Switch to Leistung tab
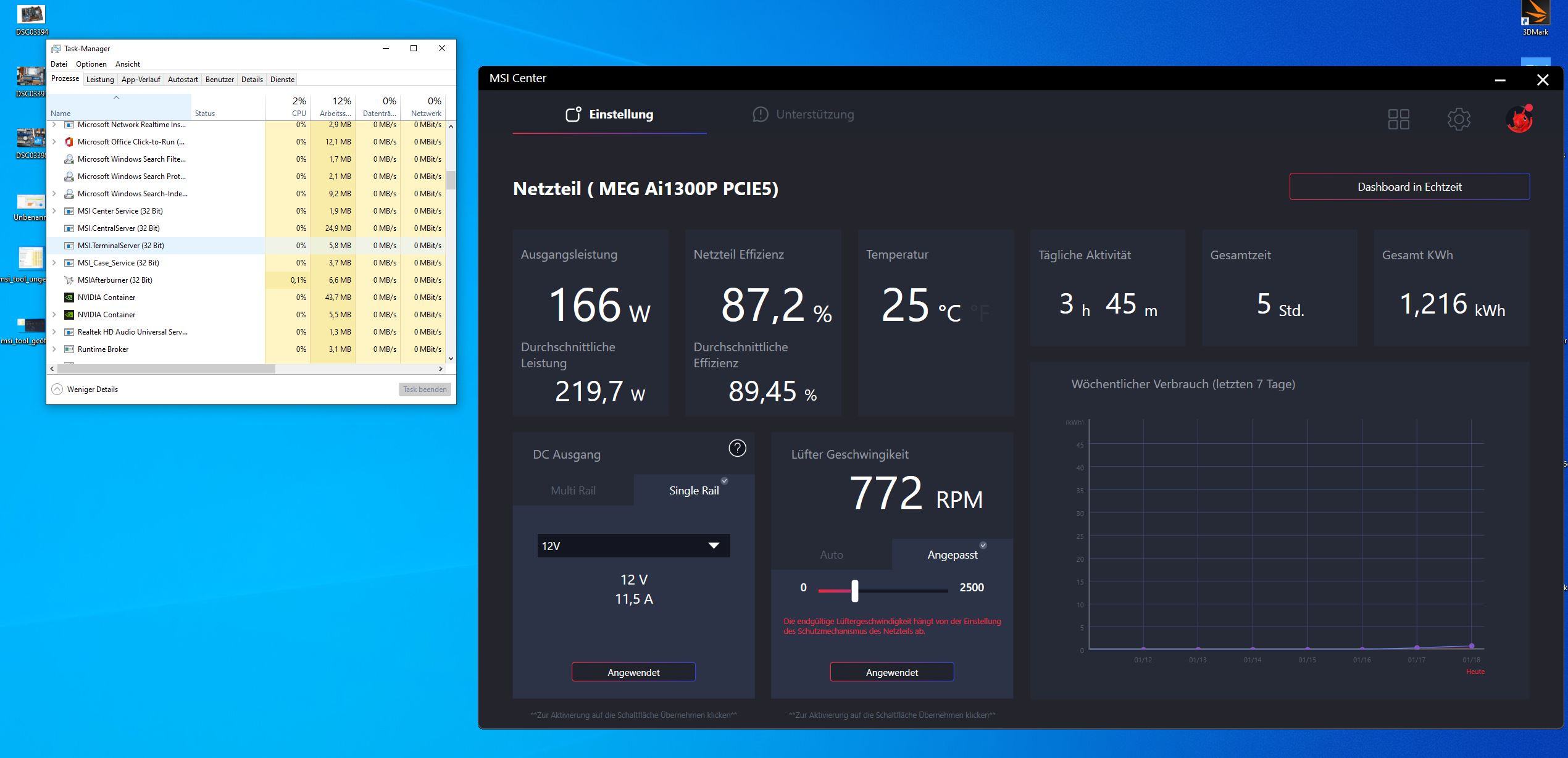This screenshot has width=1568, height=758. (100, 80)
